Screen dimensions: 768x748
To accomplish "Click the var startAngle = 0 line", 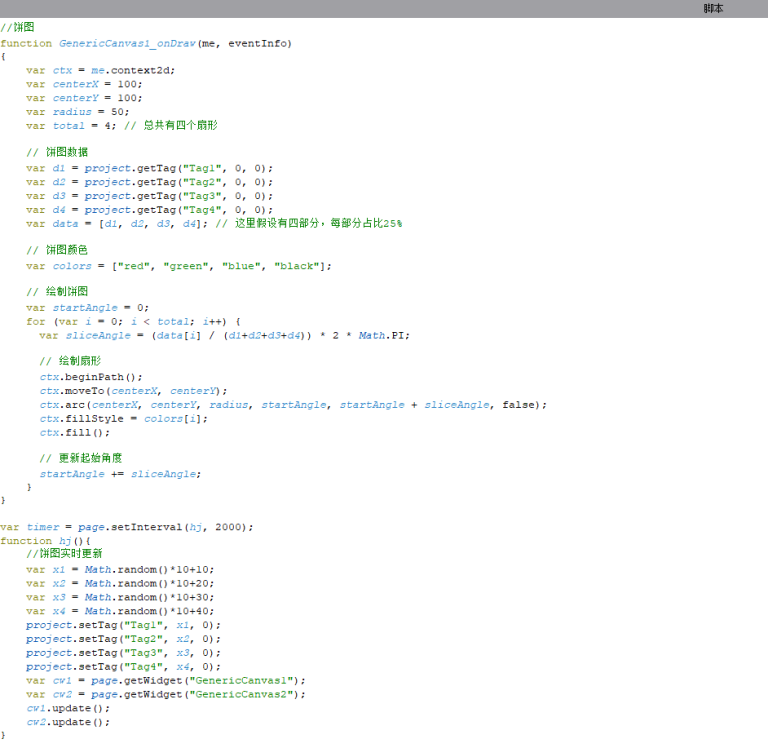I will coord(88,308).
